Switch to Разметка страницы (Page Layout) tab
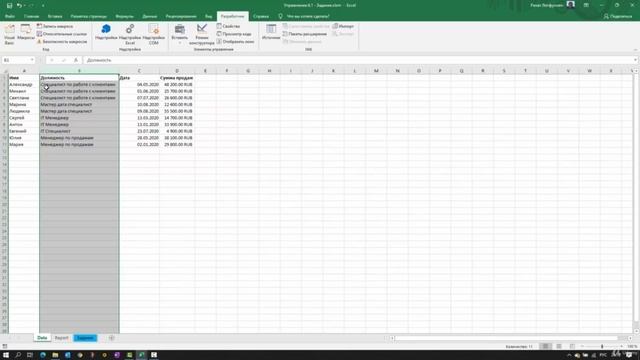Viewport: 640px width, 360px height. click(x=89, y=16)
